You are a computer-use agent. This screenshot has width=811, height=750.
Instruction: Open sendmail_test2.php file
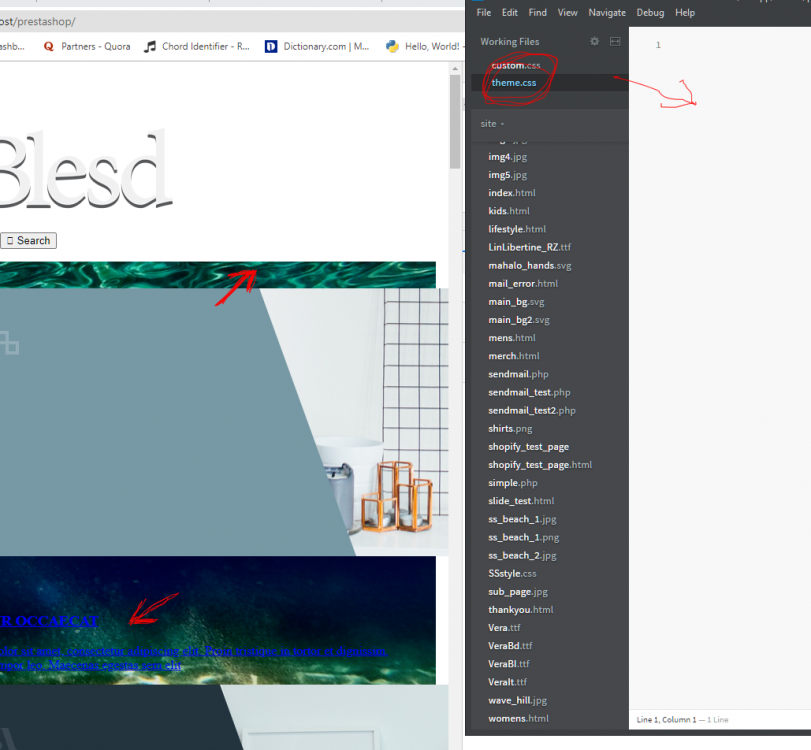pos(531,410)
